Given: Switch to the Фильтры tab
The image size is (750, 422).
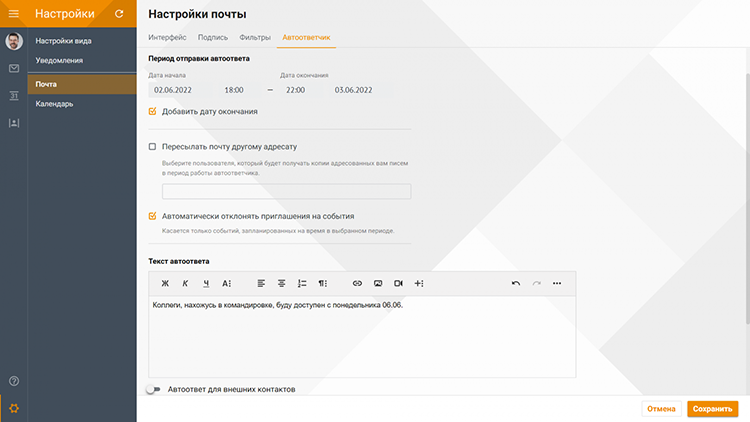Looking at the screenshot, I should click(x=254, y=37).
